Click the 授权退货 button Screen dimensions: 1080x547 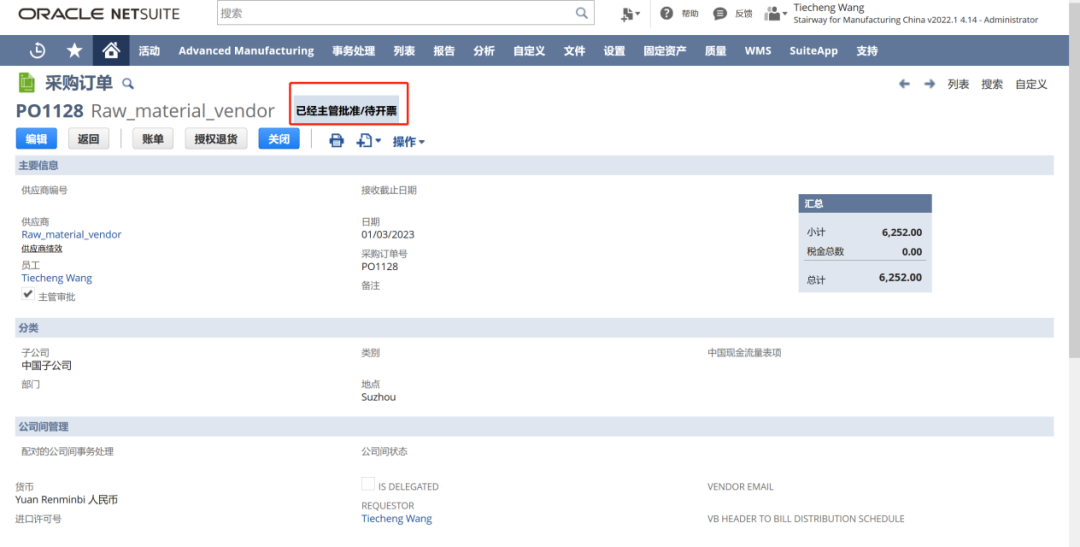(x=216, y=138)
